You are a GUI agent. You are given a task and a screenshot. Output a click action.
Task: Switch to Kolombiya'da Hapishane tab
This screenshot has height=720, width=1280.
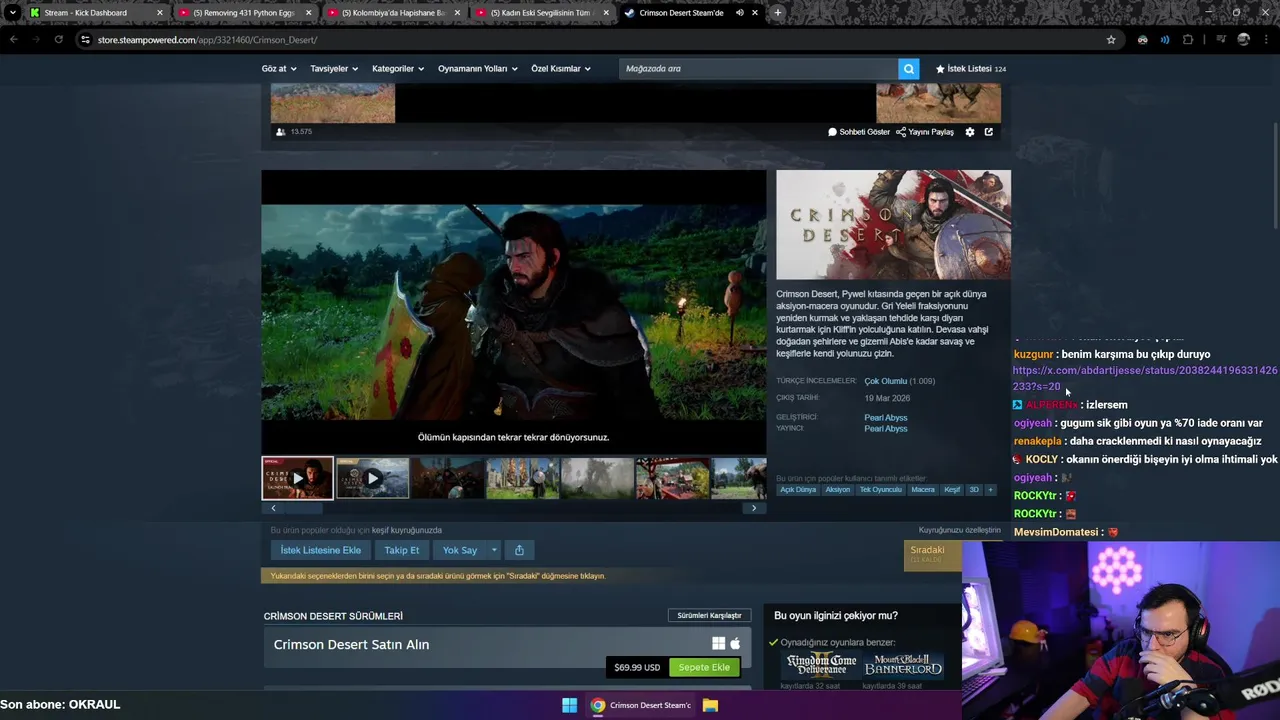point(392,13)
